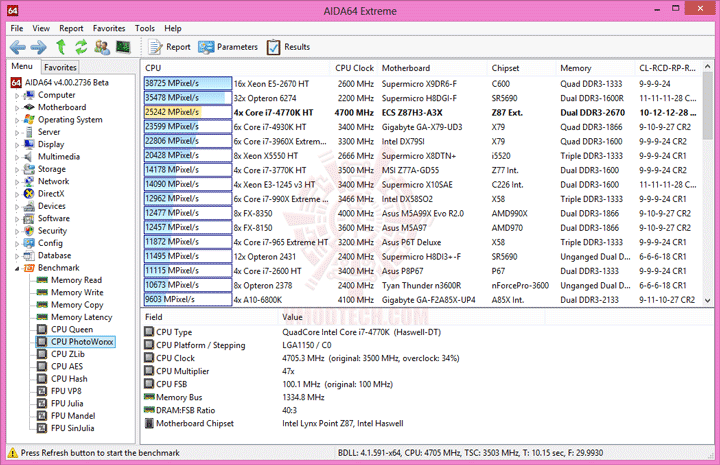The image size is (720, 465).
Task: Click results list scrollbar down arrow
Action: coord(707,300)
